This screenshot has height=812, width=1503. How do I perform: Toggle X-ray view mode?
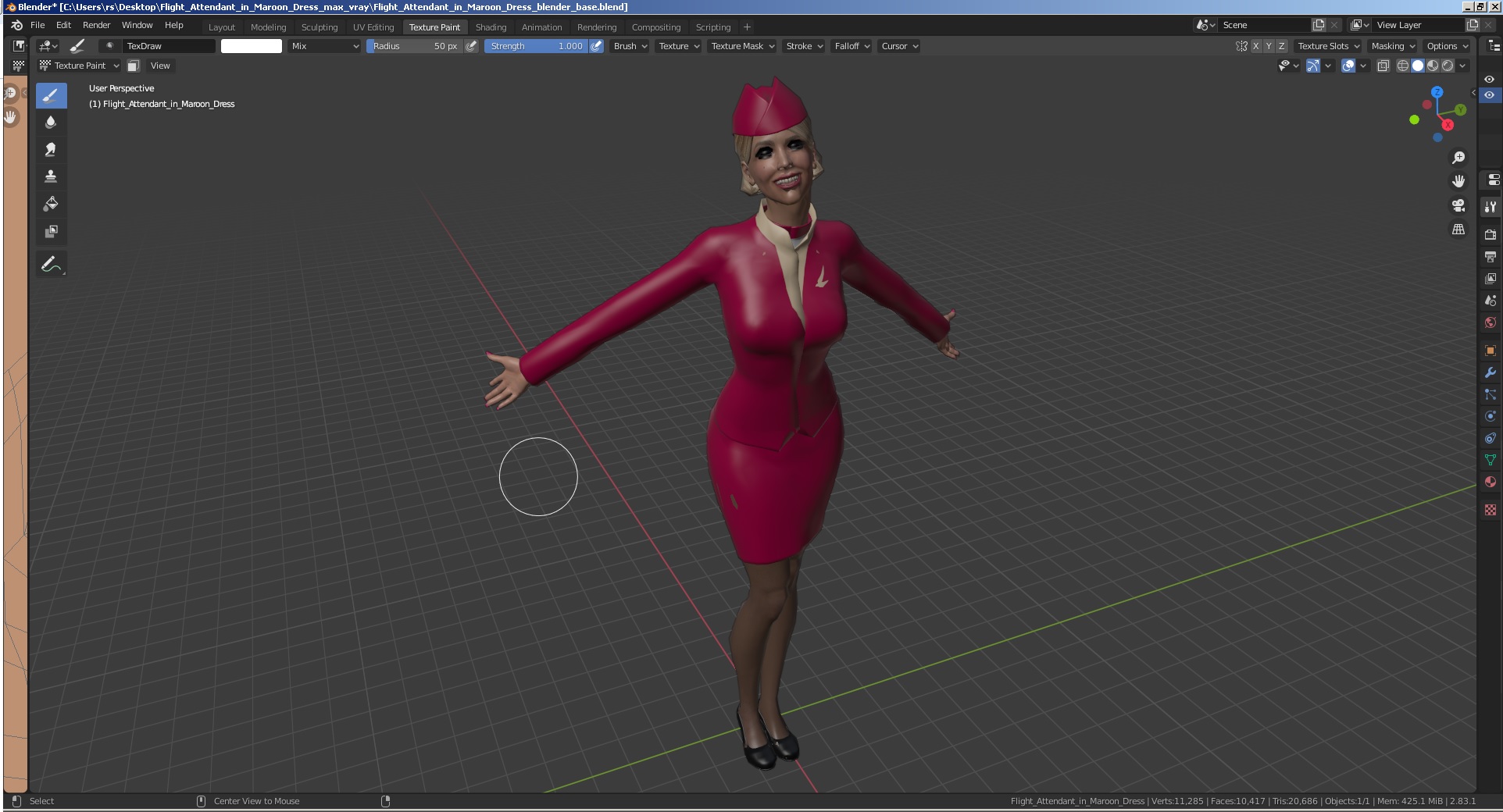click(1383, 66)
